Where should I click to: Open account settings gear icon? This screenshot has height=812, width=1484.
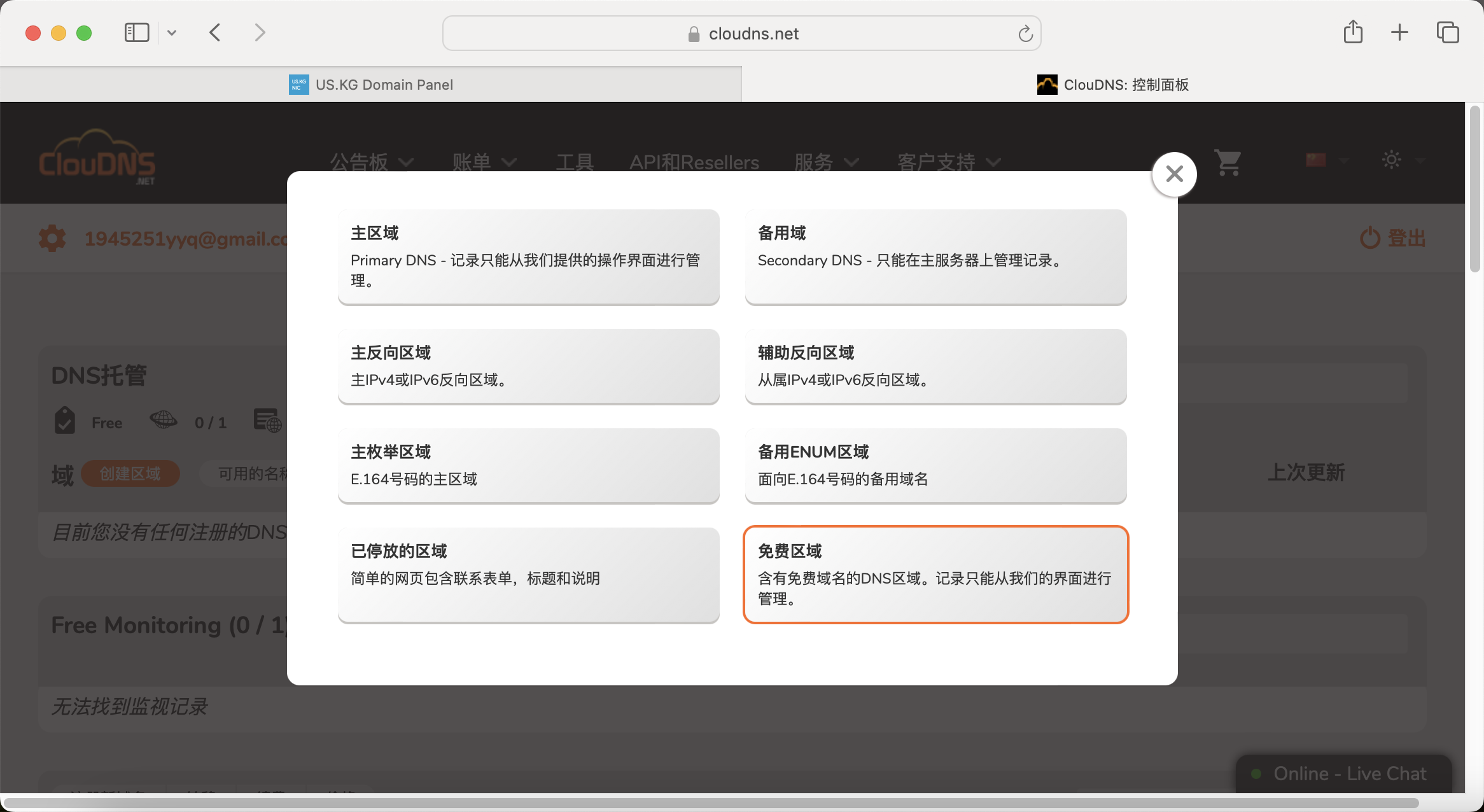pos(52,239)
